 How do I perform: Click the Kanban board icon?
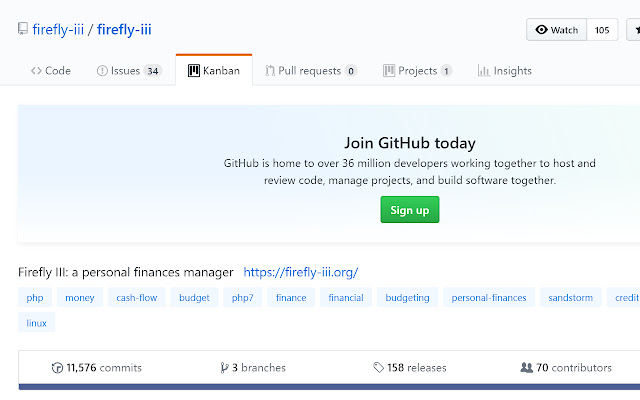193,71
